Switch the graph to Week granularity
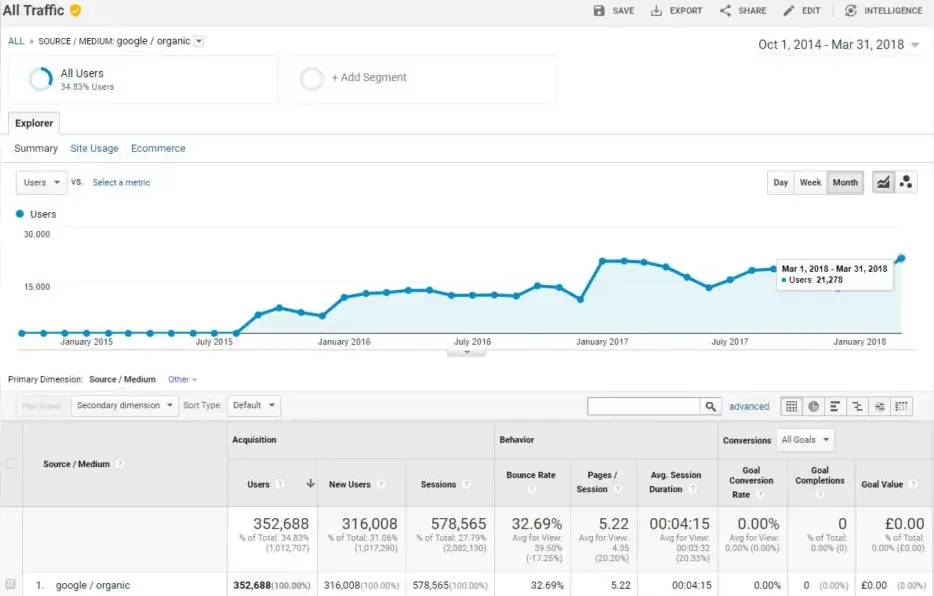 810,182
